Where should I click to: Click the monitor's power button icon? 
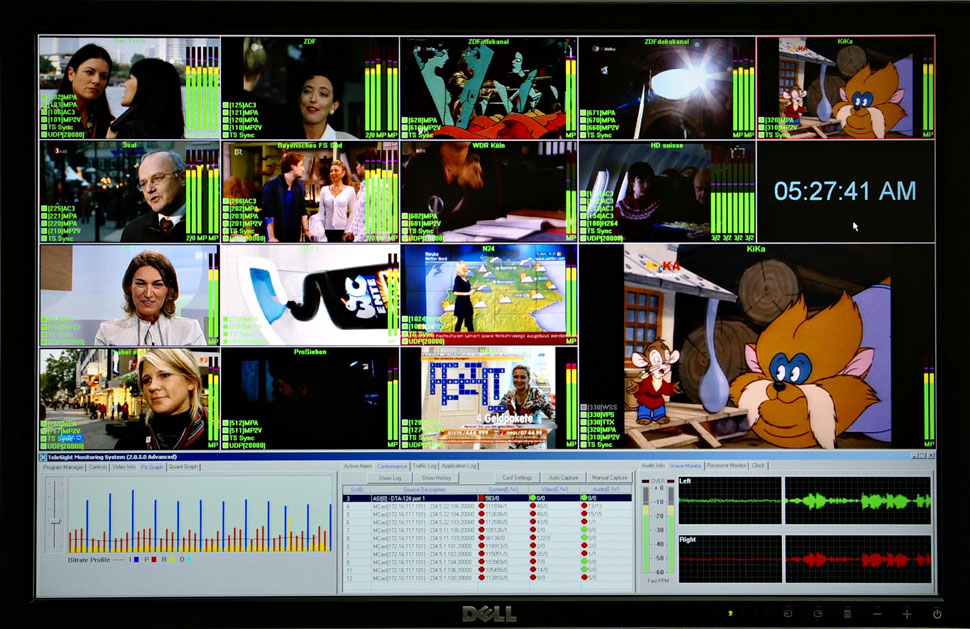pos(937,613)
